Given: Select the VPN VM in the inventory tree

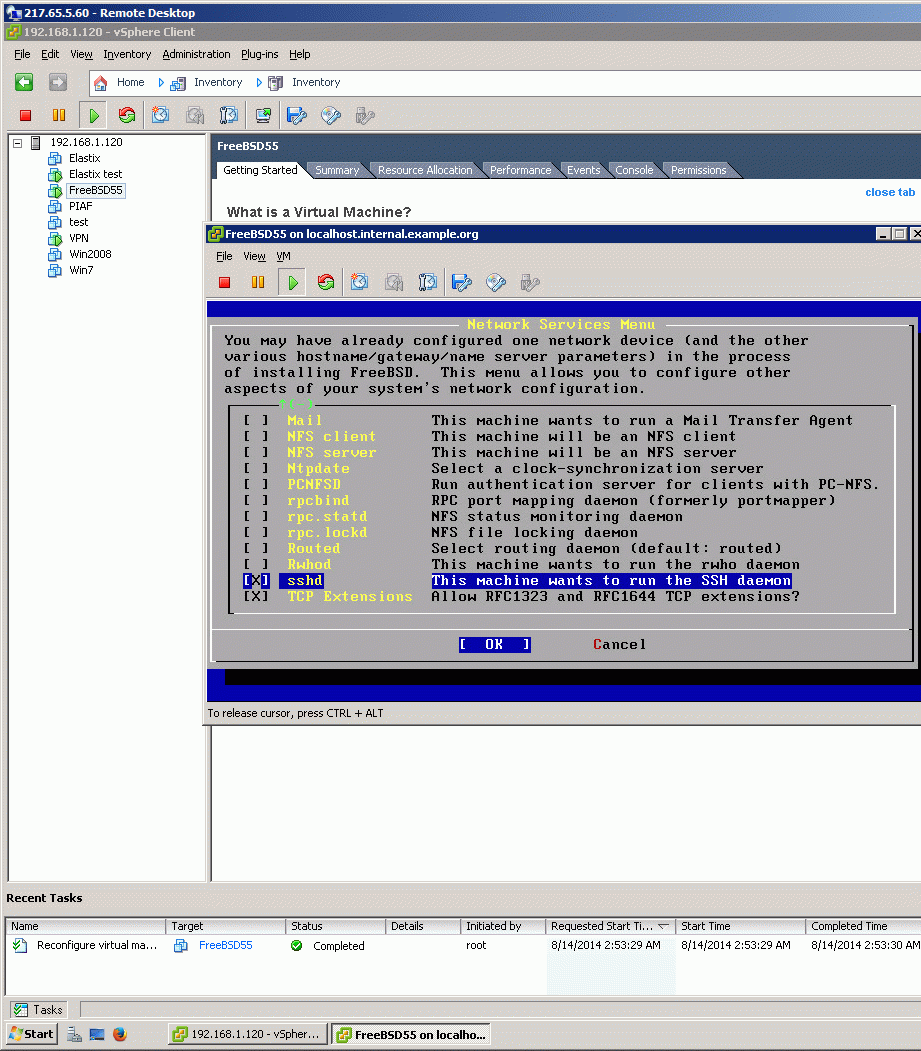Looking at the screenshot, I should tap(78, 238).
